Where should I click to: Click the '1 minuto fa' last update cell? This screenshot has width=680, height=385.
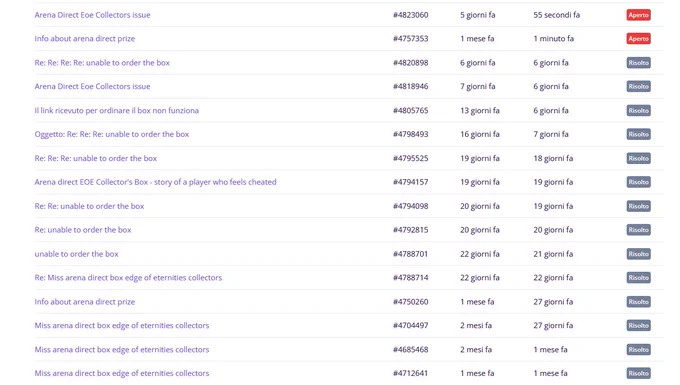553,39
